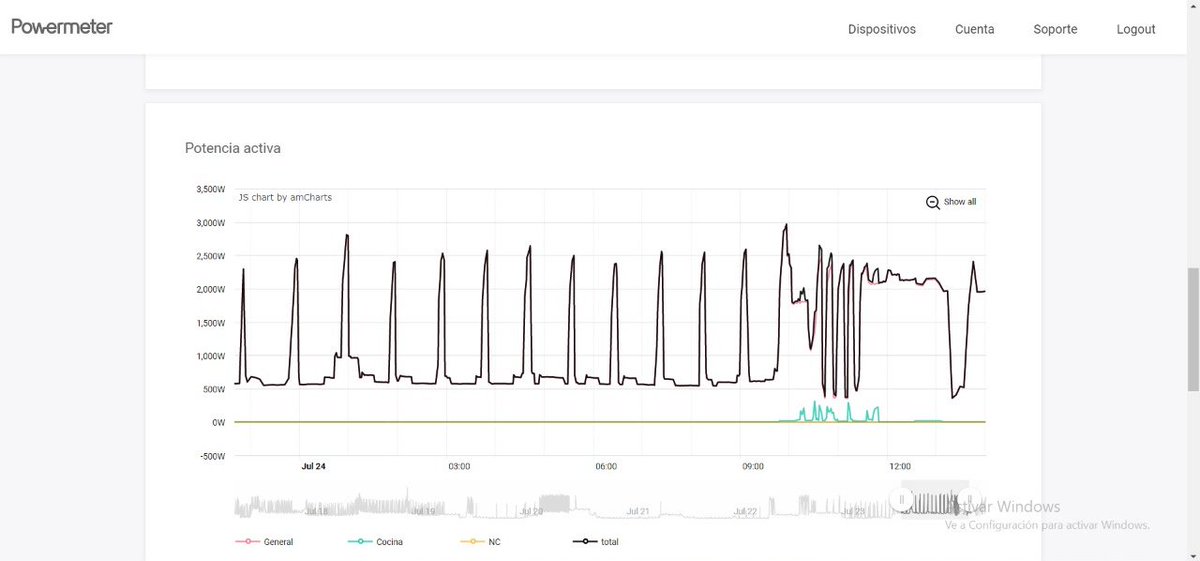This screenshot has width=1200, height=561.
Task: Toggle the Cocina series legend marker
Action: point(359,542)
